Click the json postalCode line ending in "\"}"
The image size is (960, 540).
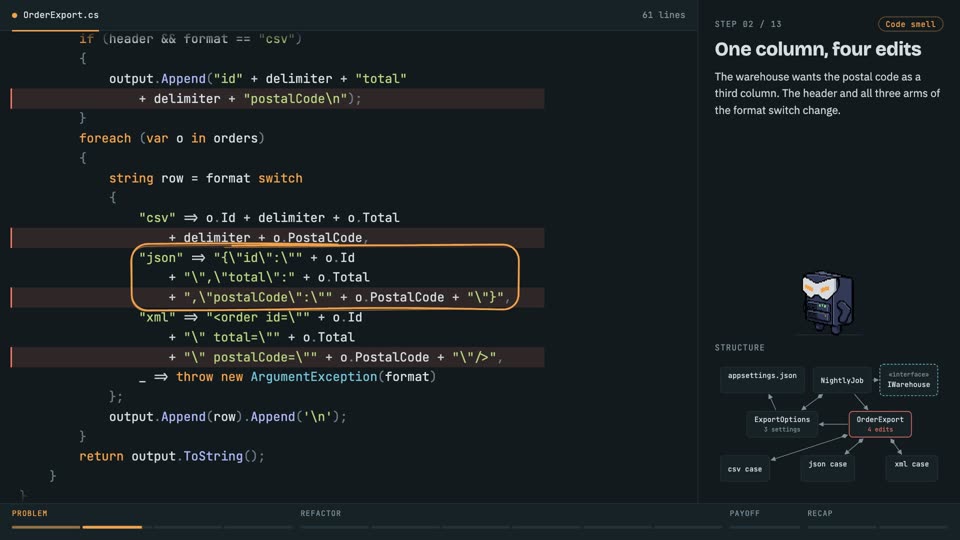pyautogui.click(x=277, y=297)
